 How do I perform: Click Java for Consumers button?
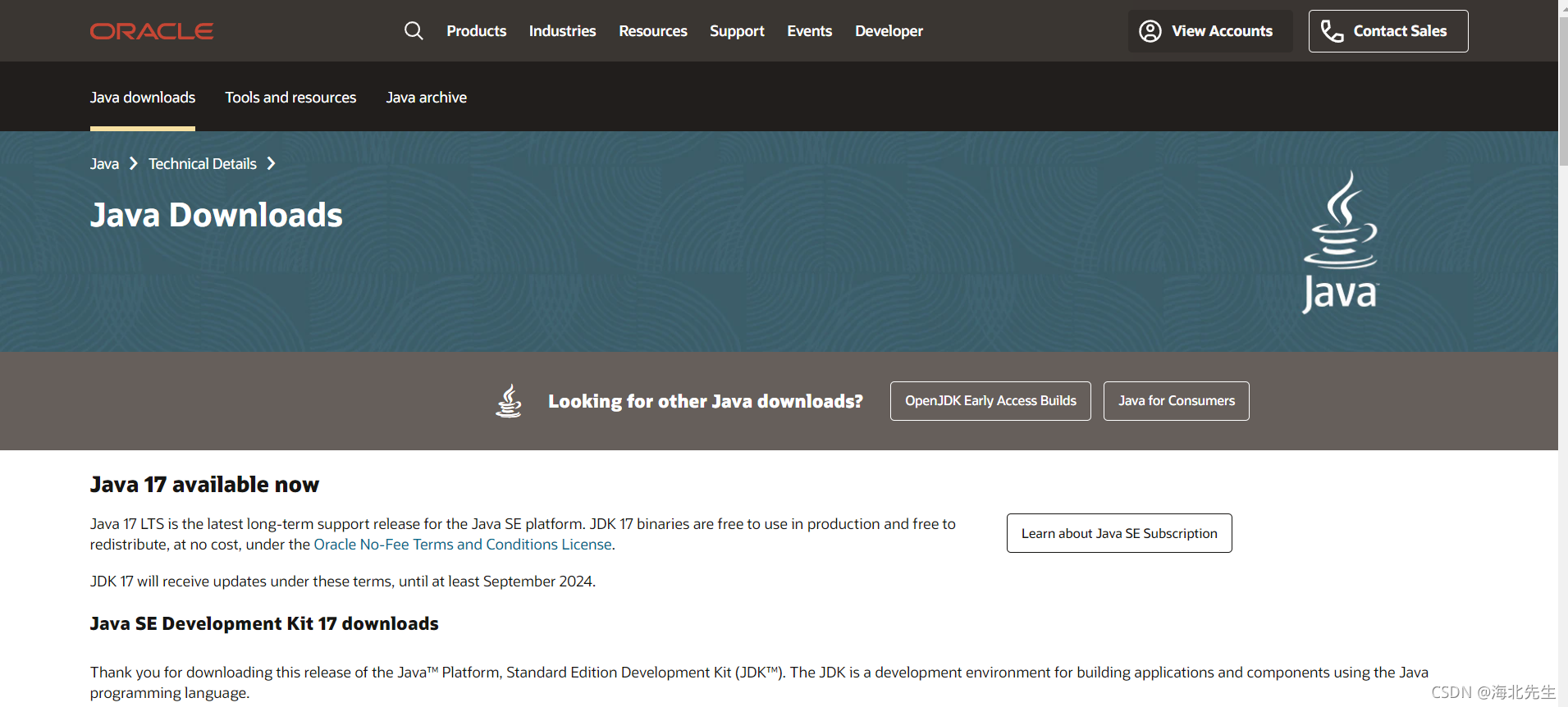pos(1177,401)
